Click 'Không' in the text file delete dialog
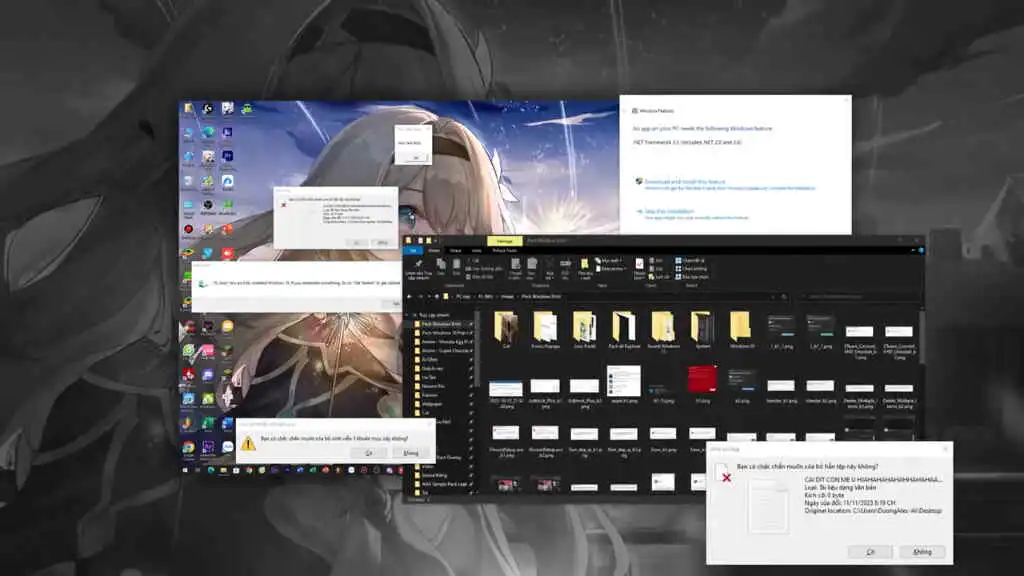 tap(922, 552)
